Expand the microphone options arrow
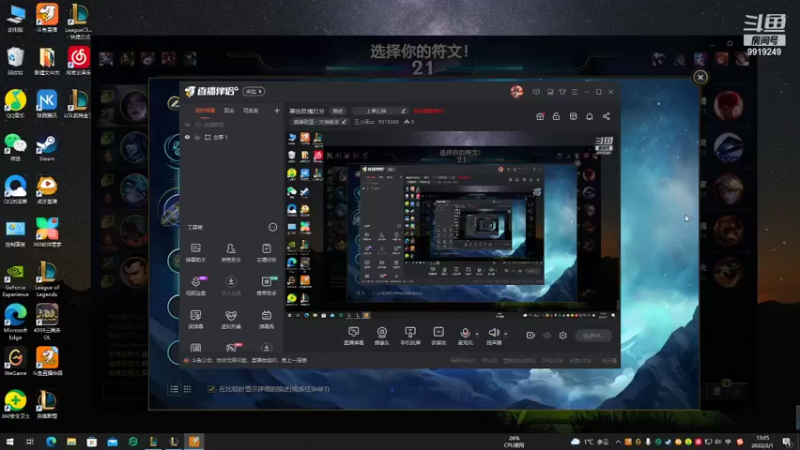This screenshot has height=450, width=800. pos(477,334)
